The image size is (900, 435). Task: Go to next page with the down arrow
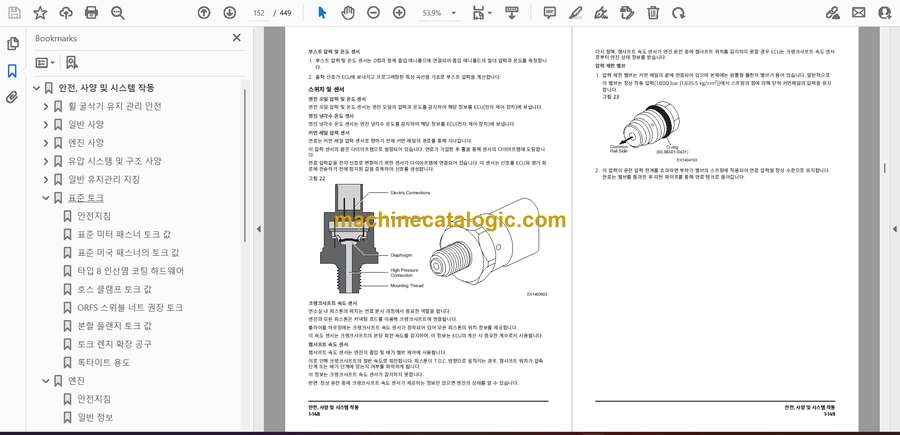(230, 13)
